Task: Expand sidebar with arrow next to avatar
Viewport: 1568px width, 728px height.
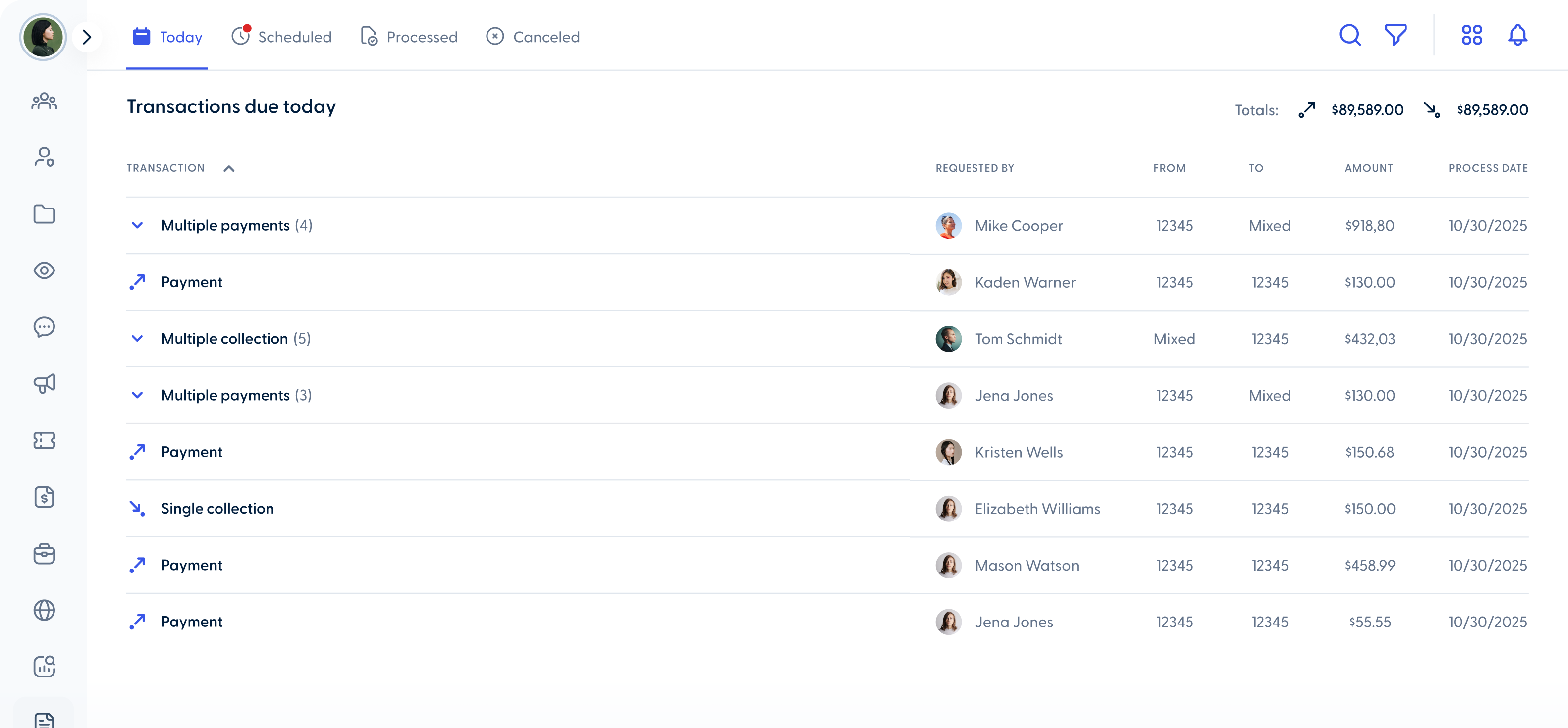Action: (86, 37)
